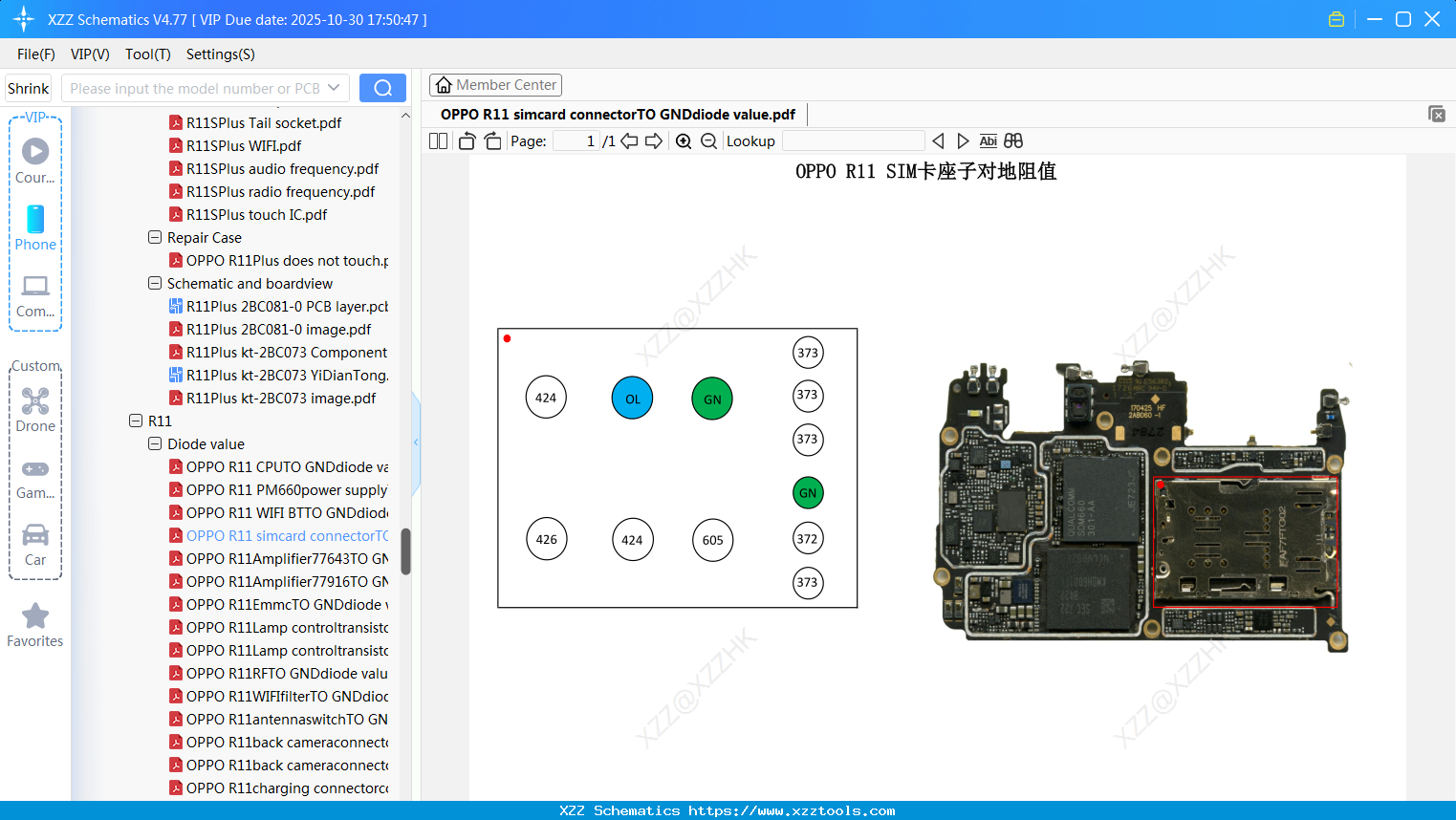Viewport: 1456px width, 820px height.
Task: Click the Shrink button
Action: 28,87
